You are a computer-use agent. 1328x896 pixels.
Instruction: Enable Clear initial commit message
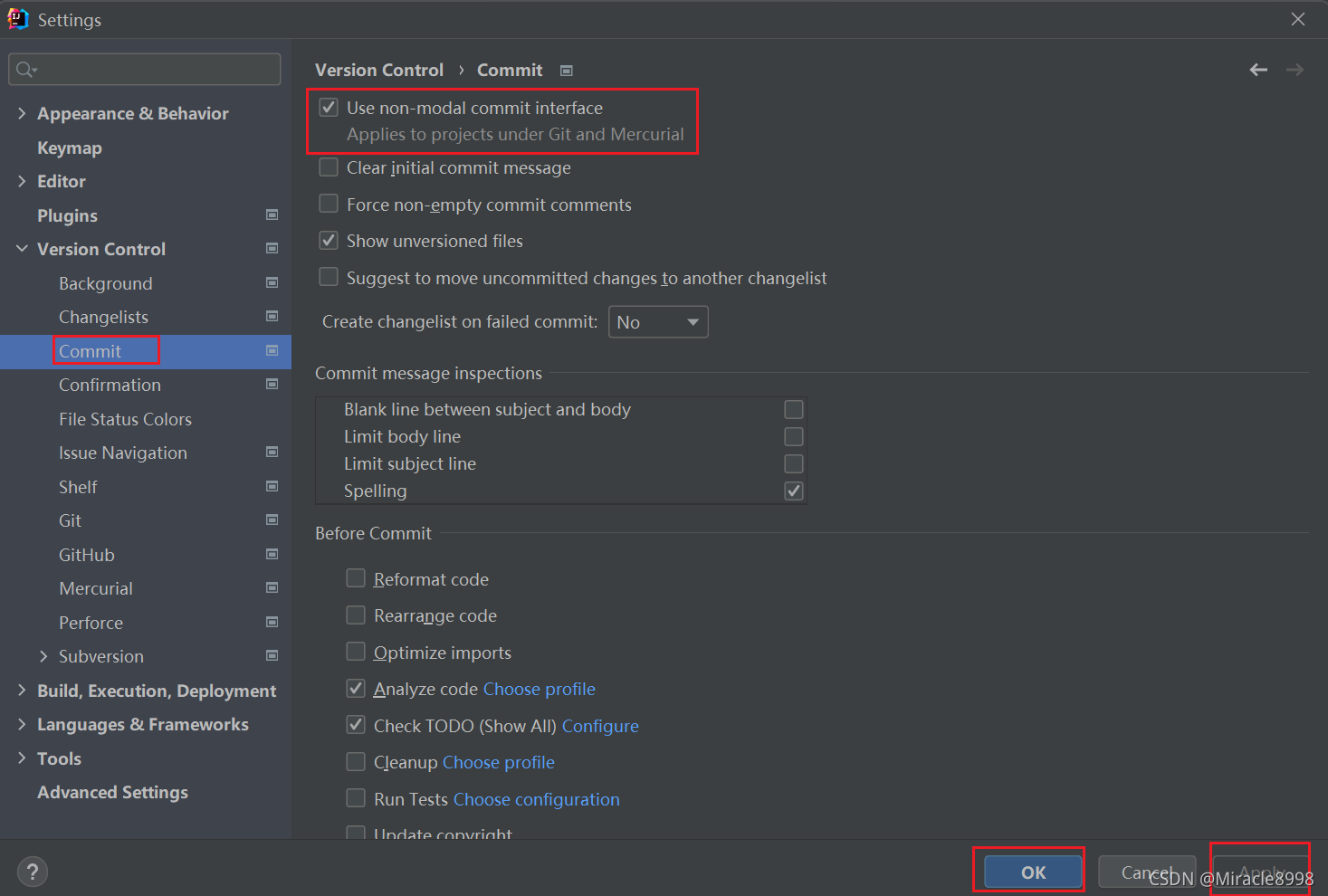pyautogui.click(x=328, y=167)
